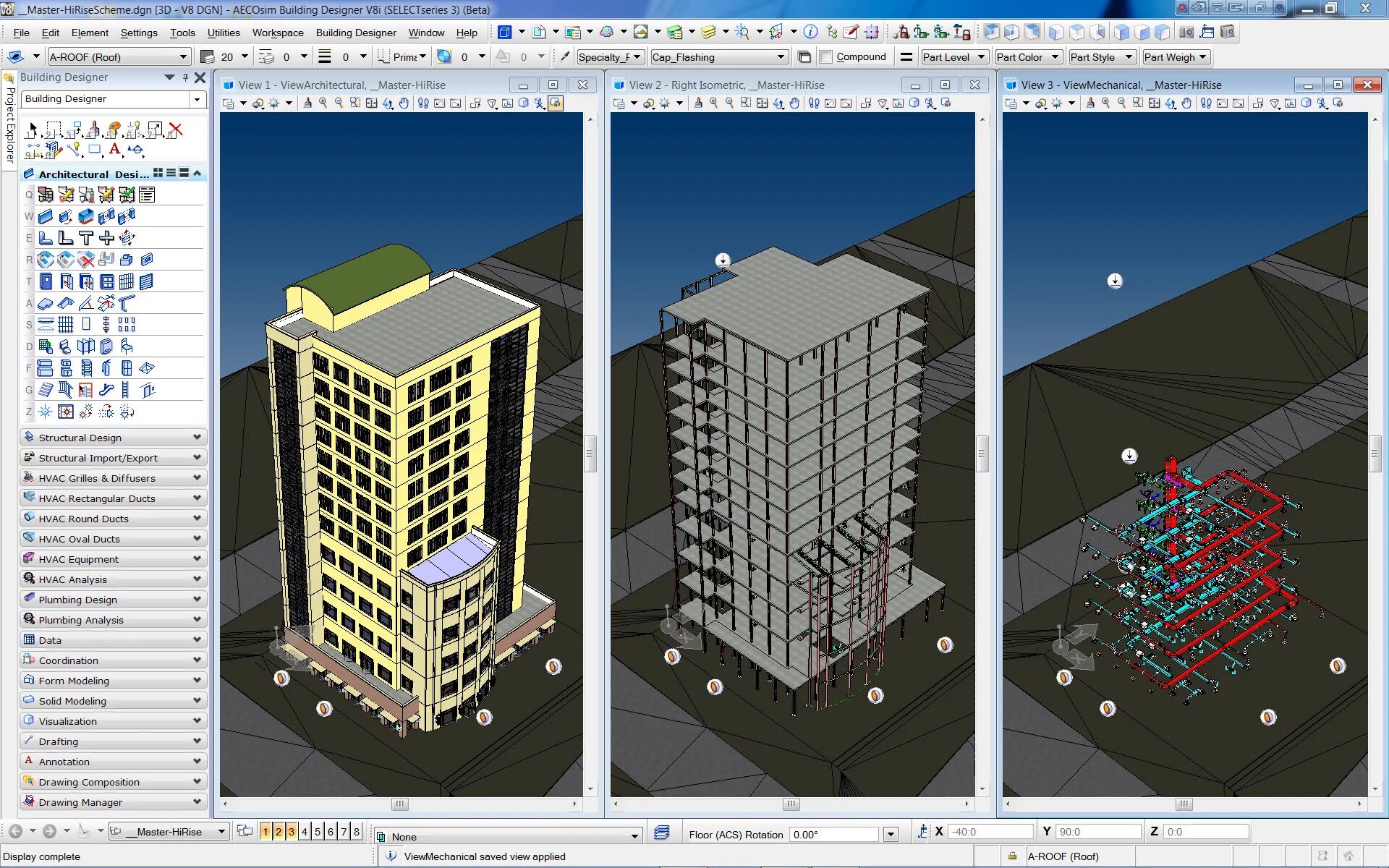Click the Place Text 'A' tool
This screenshot has width=1389, height=868.
pos(114,150)
